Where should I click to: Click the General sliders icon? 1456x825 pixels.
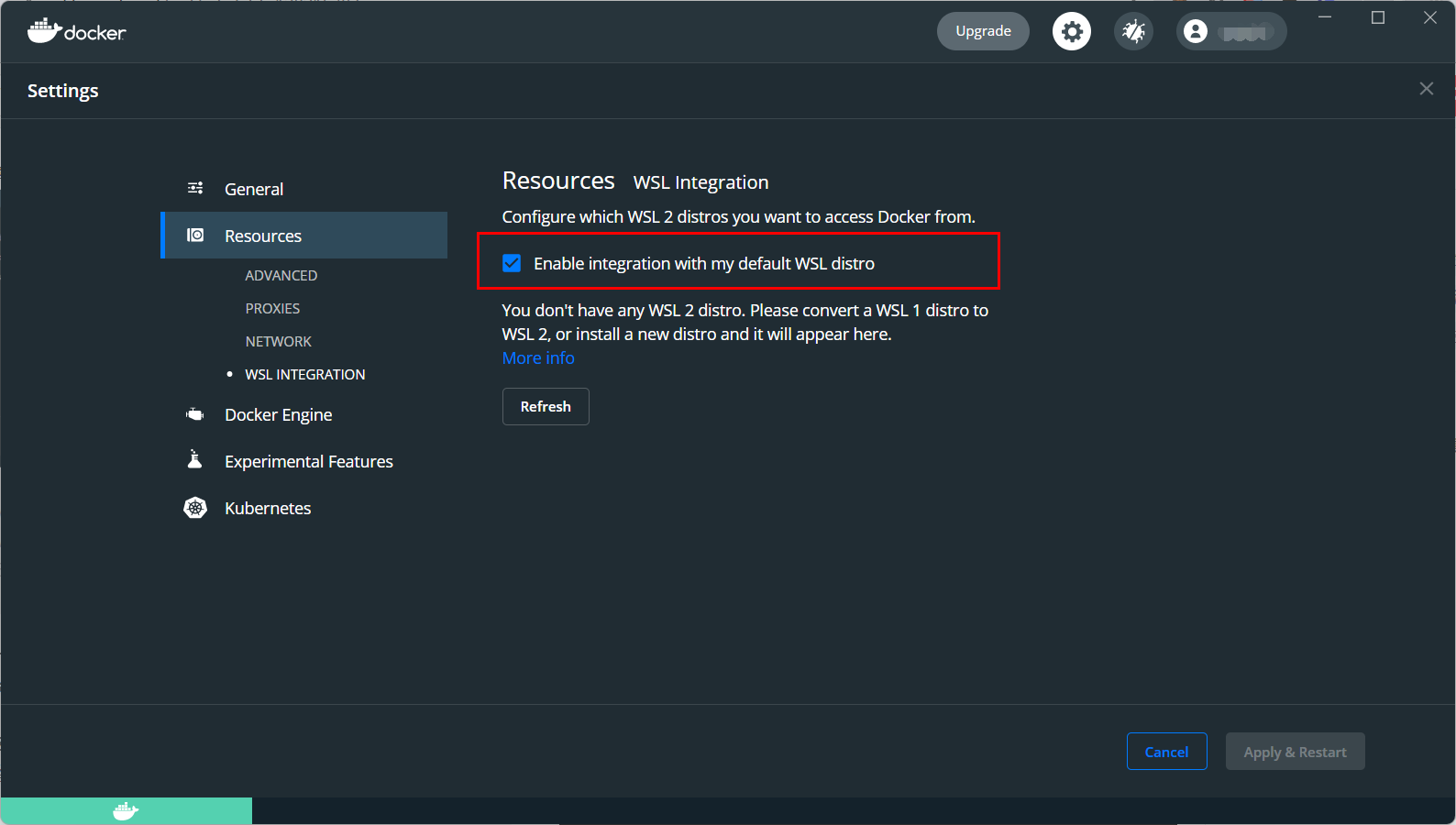click(x=195, y=188)
